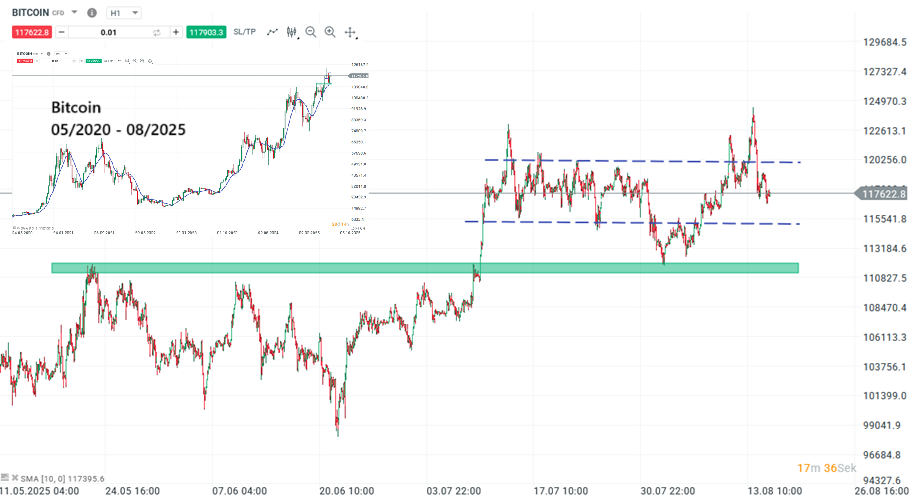The height and width of the screenshot is (501, 912).
Task: Zoom out of the chart
Action: click(x=311, y=32)
